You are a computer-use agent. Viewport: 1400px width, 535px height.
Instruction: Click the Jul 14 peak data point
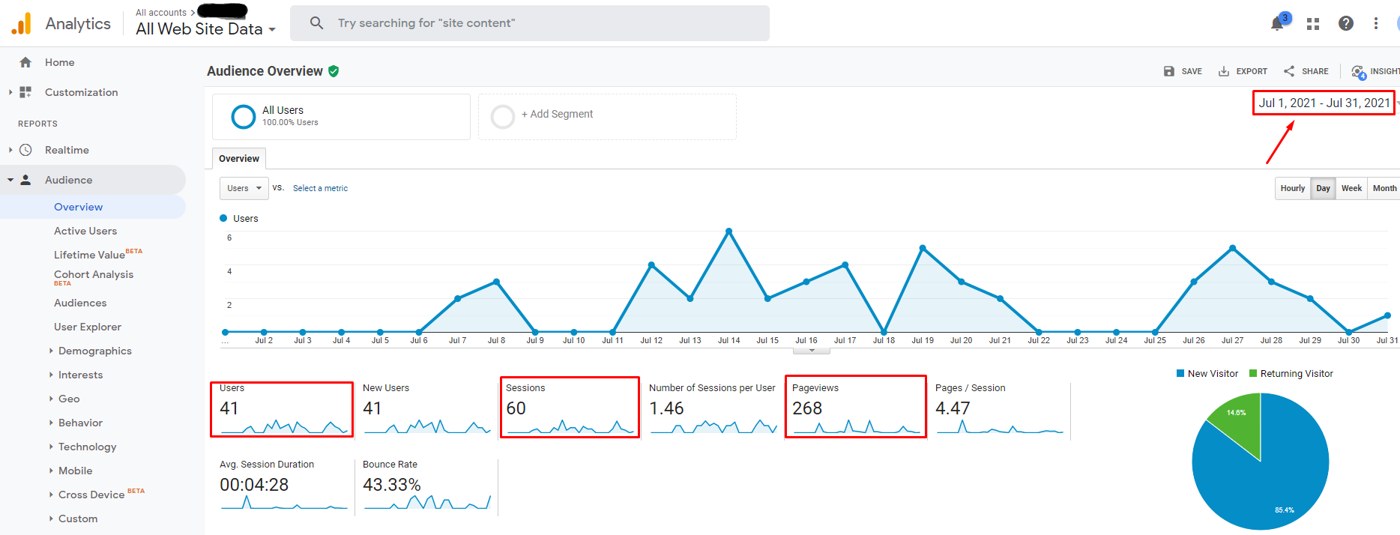point(729,231)
